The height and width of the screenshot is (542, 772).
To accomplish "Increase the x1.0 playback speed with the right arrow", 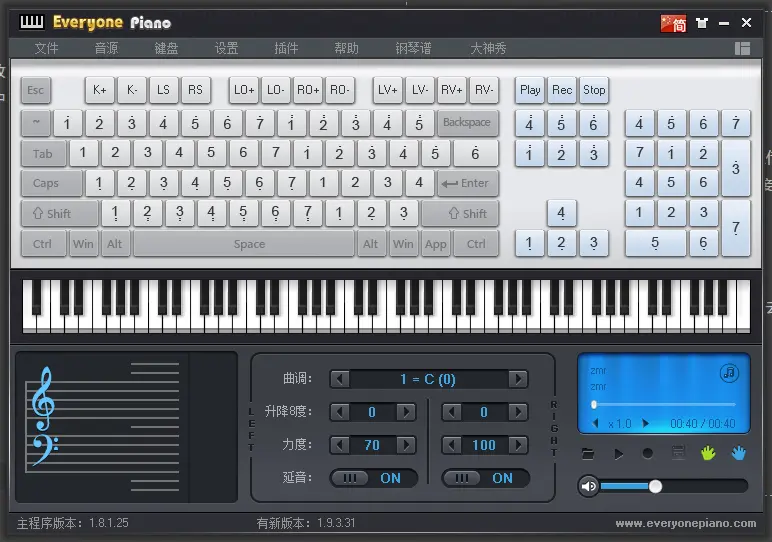I will pos(645,423).
